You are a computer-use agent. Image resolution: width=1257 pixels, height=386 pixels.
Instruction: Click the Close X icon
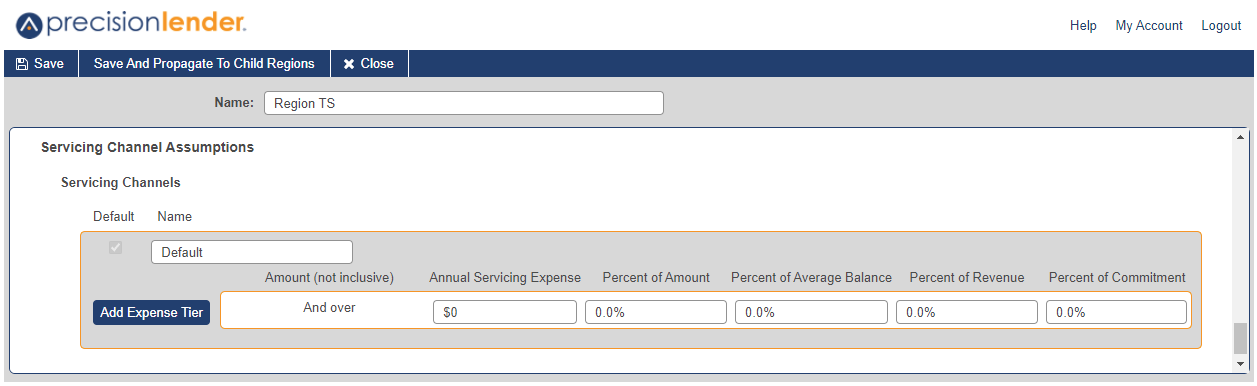(349, 64)
